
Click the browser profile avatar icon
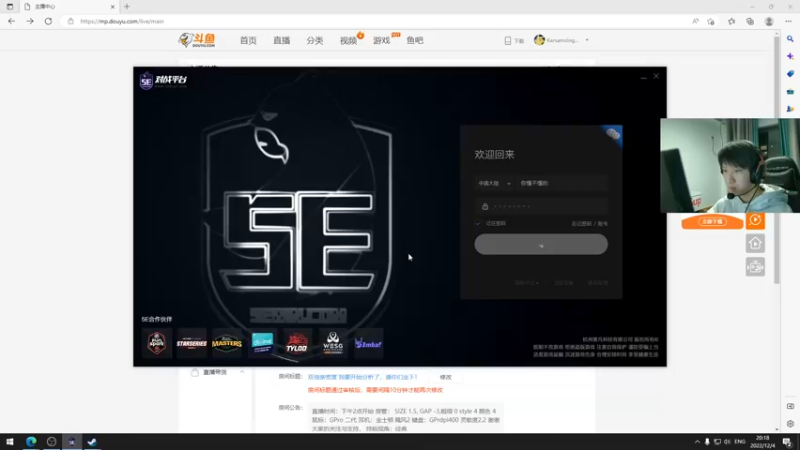coord(769,21)
